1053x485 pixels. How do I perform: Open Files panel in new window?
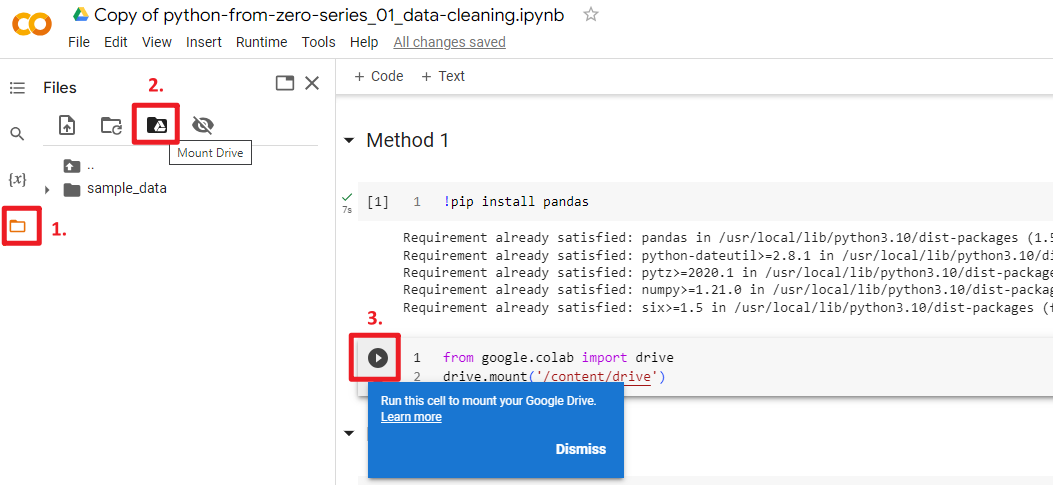pos(285,83)
